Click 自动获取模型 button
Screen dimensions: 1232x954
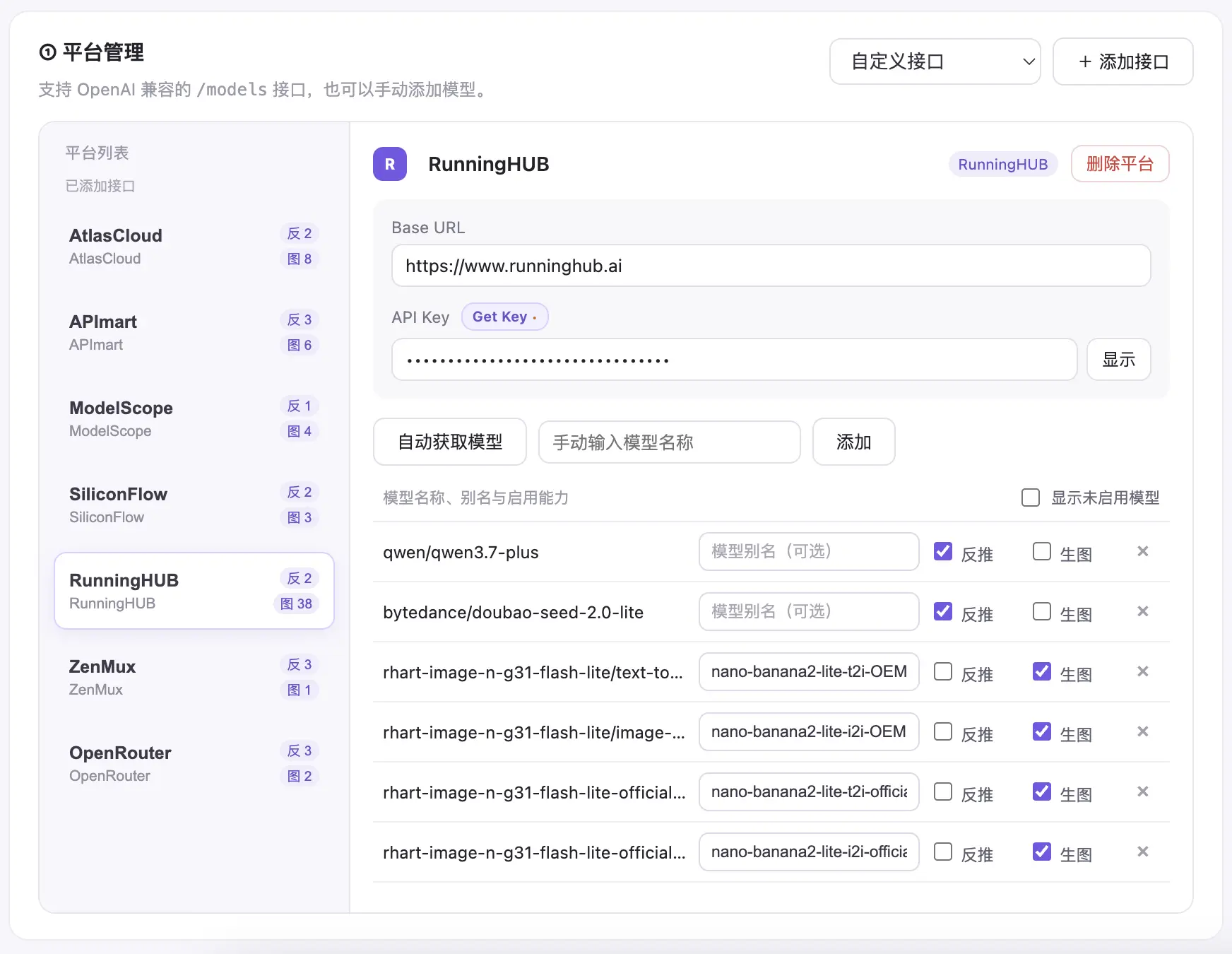click(x=450, y=442)
